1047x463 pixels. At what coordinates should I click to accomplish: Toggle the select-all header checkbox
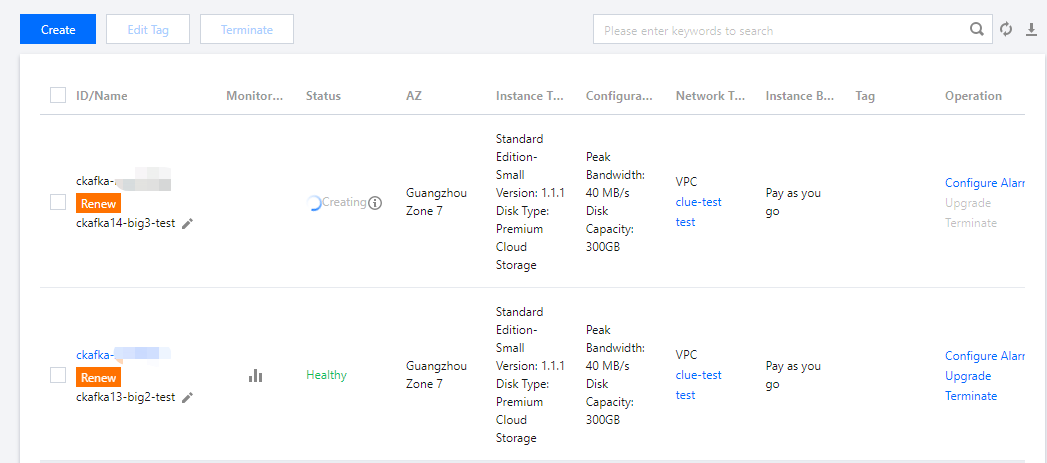click(x=58, y=96)
